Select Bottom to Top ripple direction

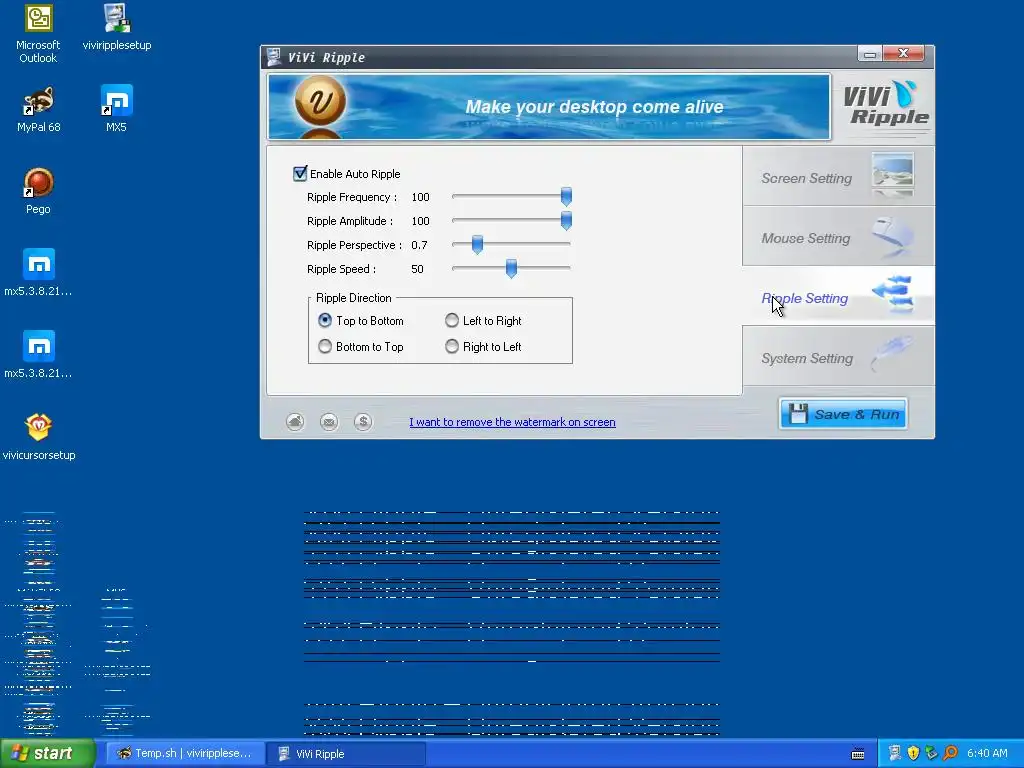coord(325,347)
